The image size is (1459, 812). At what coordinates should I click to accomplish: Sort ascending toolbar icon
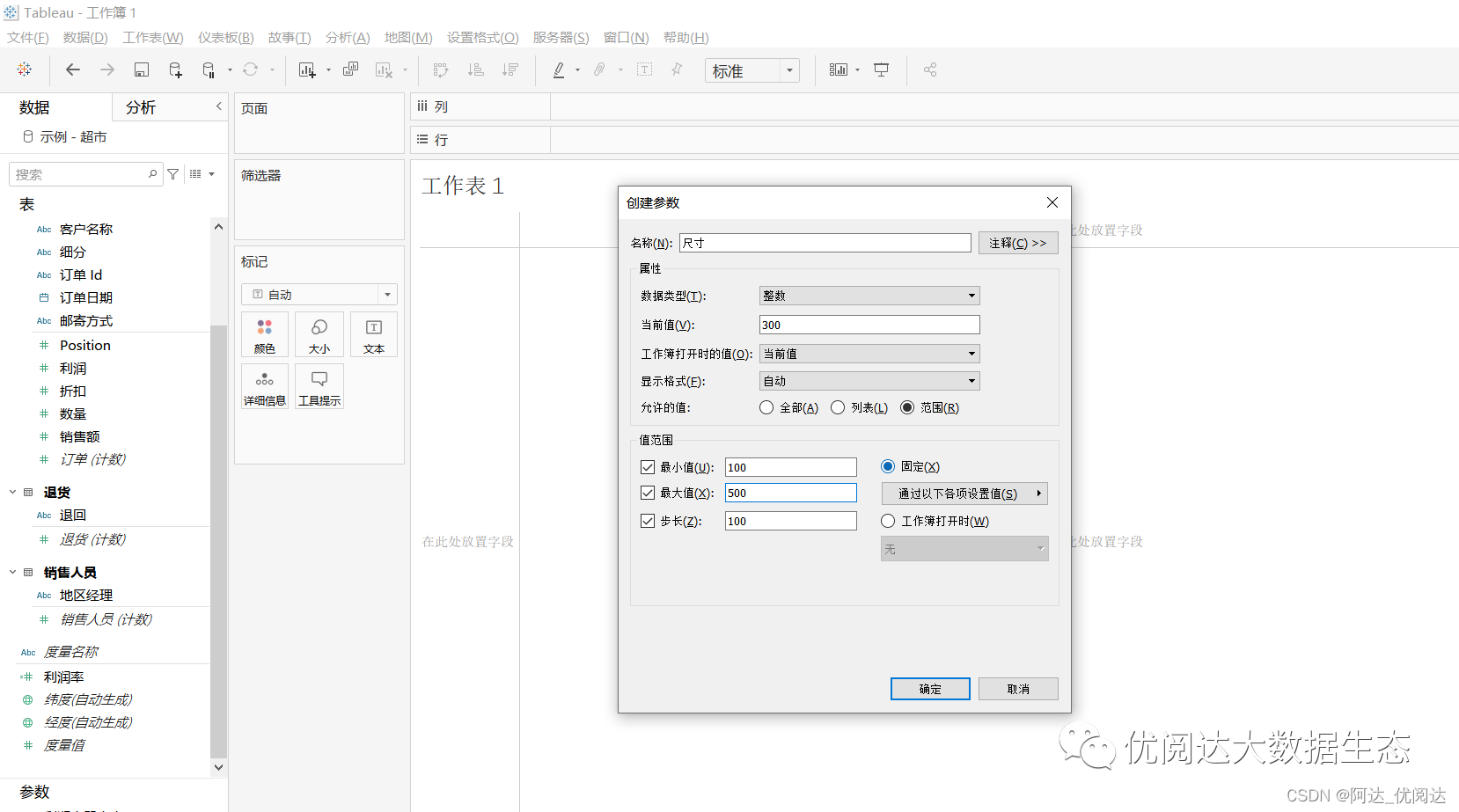click(475, 69)
